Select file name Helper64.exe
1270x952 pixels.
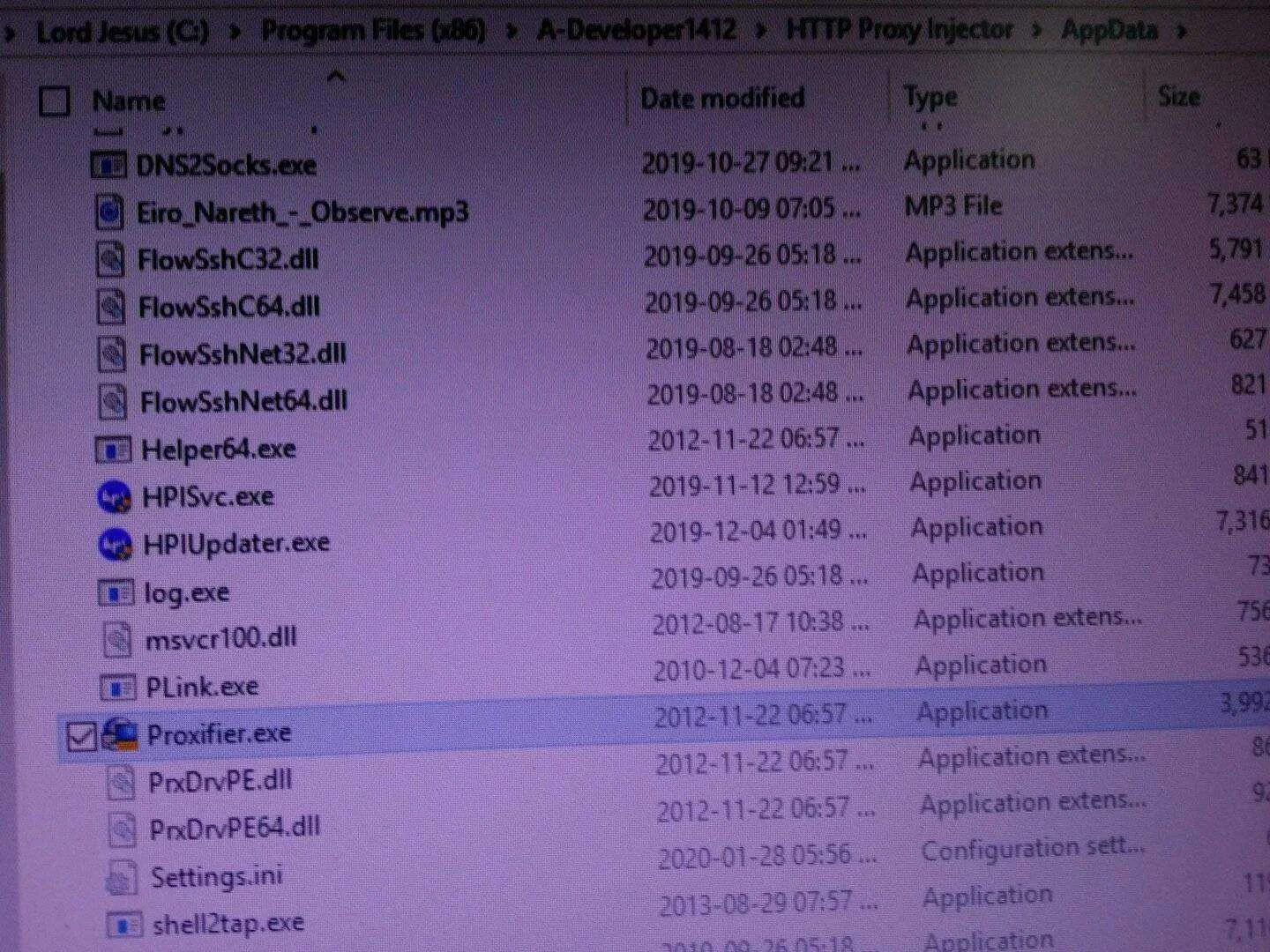[x=219, y=450]
